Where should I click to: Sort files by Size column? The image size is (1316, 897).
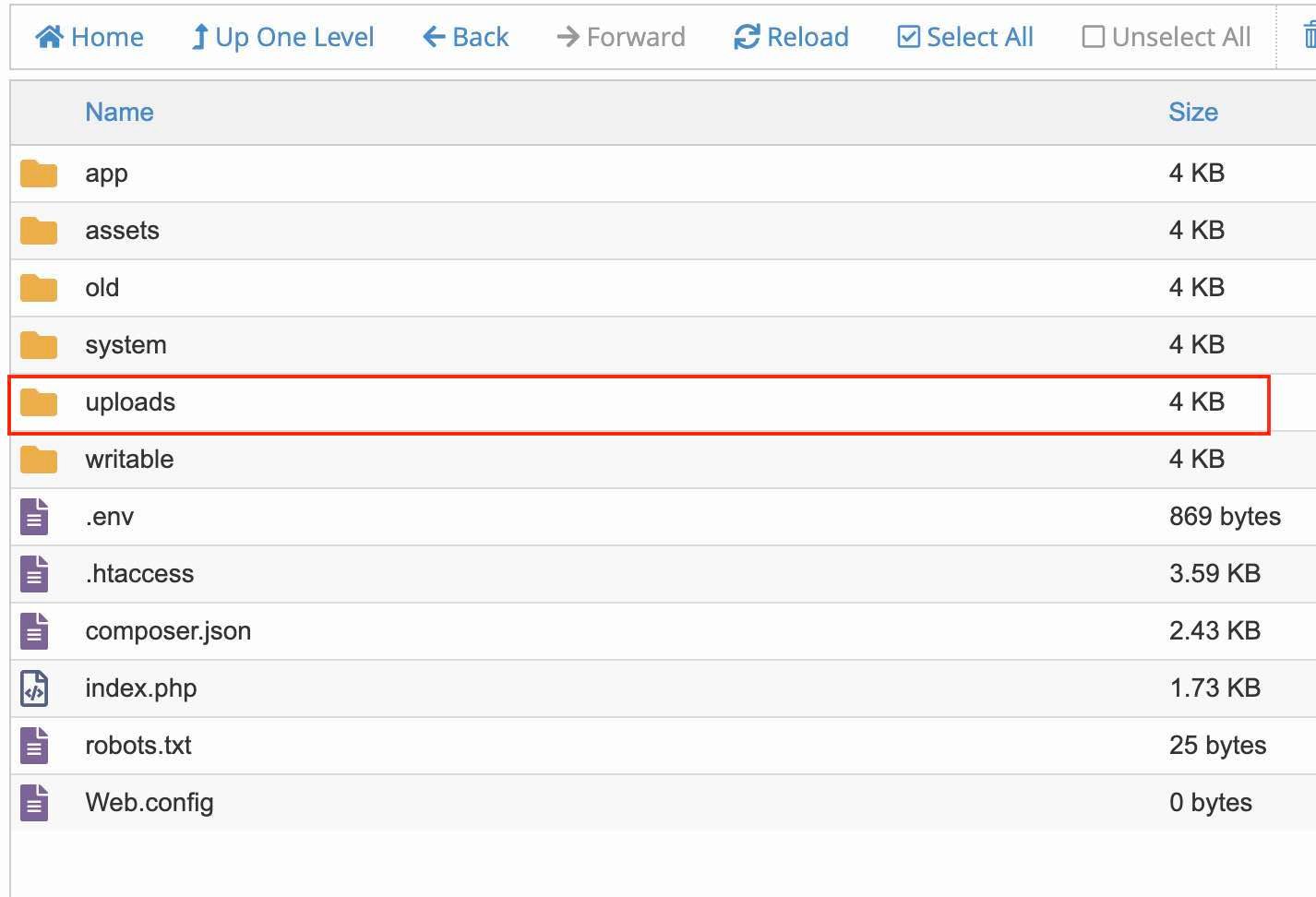click(1192, 113)
